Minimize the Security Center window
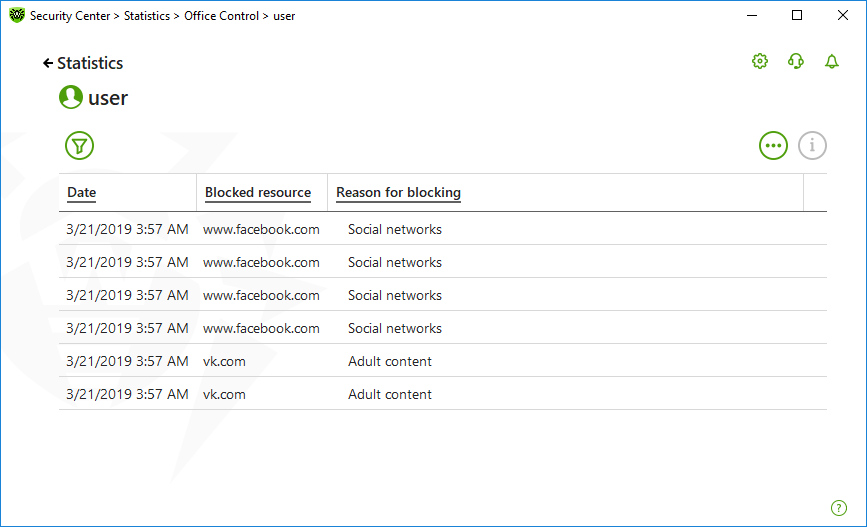Image resolution: width=867 pixels, height=527 pixels. (x=751, y=15)
